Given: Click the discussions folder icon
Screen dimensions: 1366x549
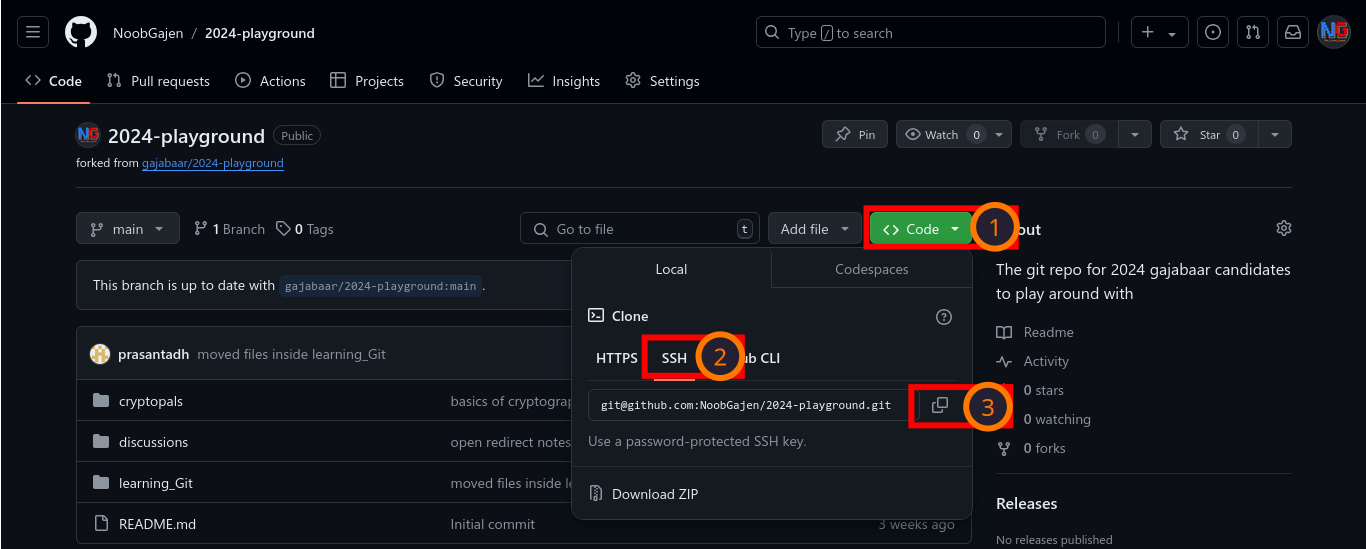Looking at the screenshot, I should click(100, 442).
